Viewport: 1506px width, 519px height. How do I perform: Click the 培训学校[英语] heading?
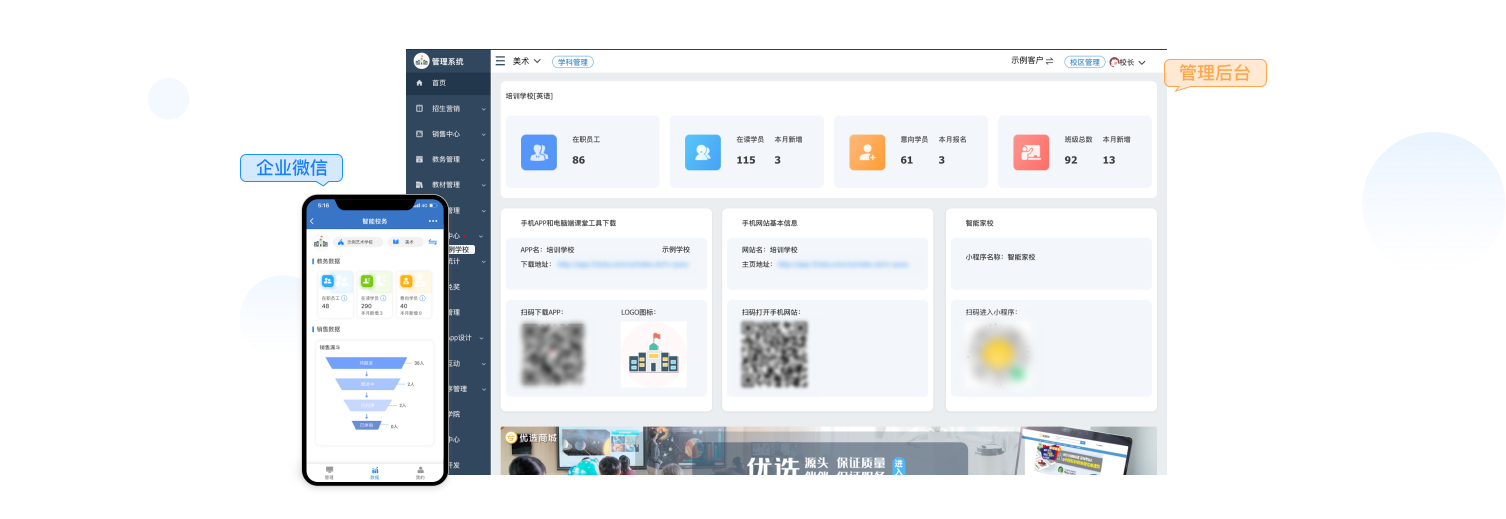pyautogui.click(x=529, y=96)
